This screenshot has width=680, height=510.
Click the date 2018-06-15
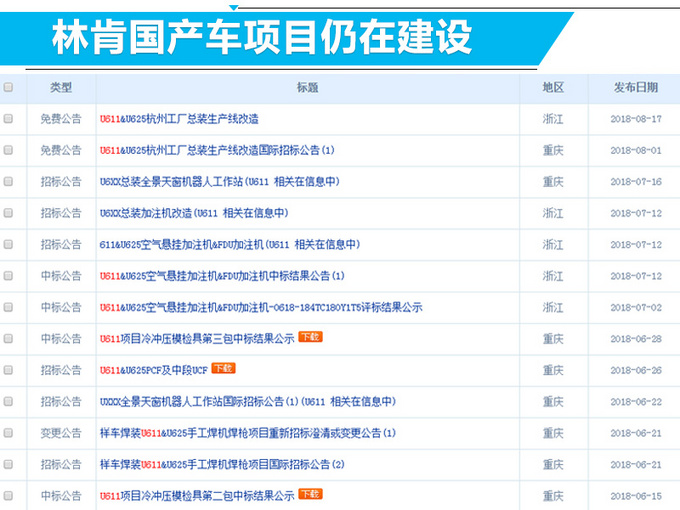point(636,496)
